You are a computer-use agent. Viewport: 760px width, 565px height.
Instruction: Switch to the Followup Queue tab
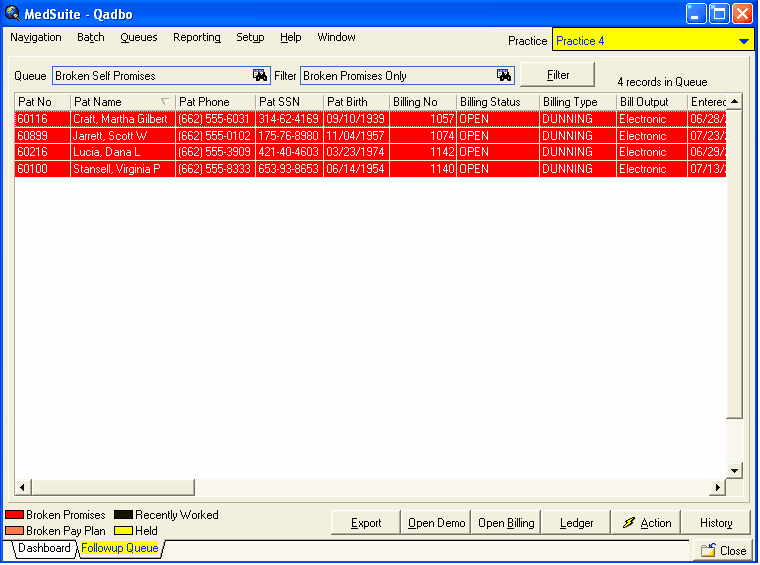[x=119, y=548]
